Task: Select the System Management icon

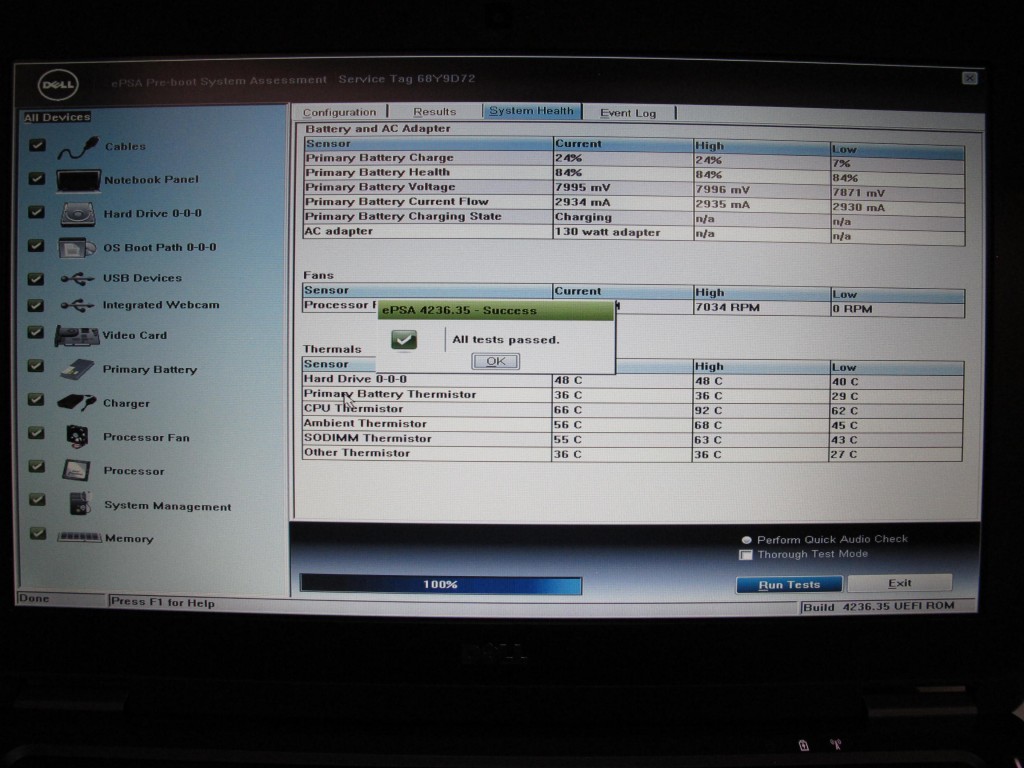Action: click(79, 504)
